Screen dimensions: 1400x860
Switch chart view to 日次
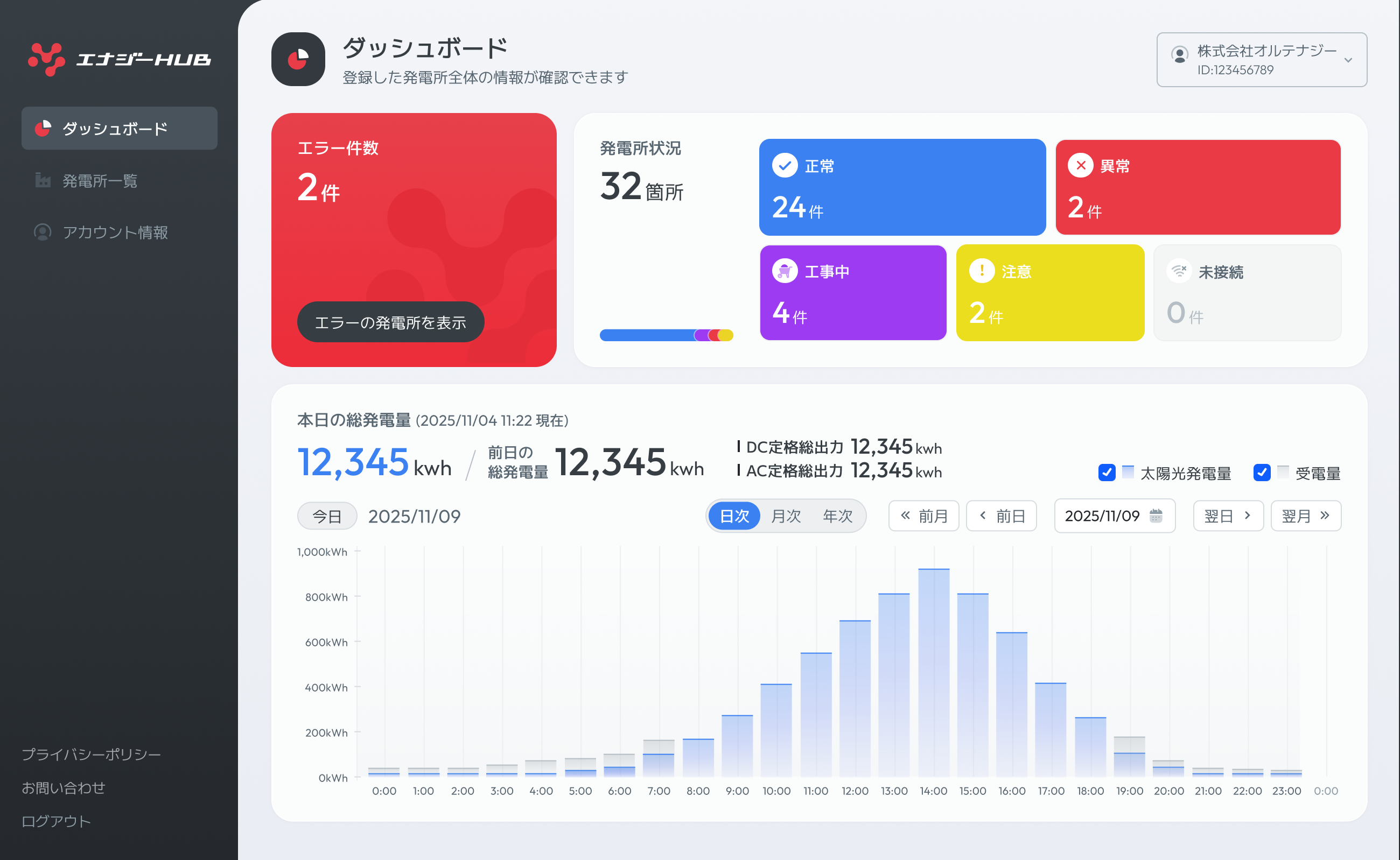(x=734, y=516)
